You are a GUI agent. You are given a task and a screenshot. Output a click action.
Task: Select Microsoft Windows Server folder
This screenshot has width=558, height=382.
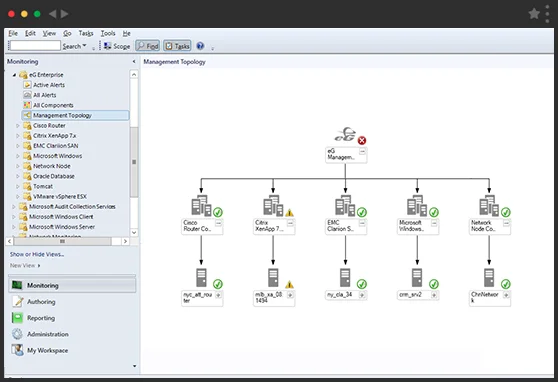point(62,227)
